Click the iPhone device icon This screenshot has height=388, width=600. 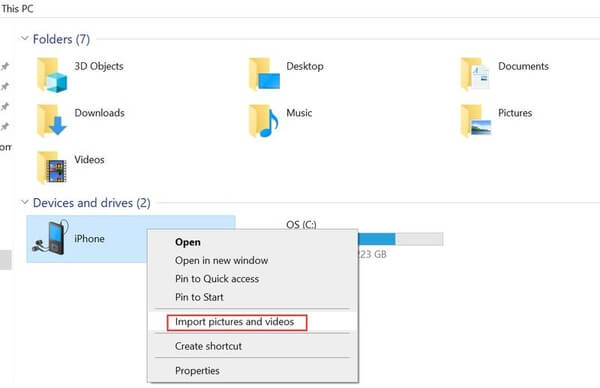tap(51, 238)
